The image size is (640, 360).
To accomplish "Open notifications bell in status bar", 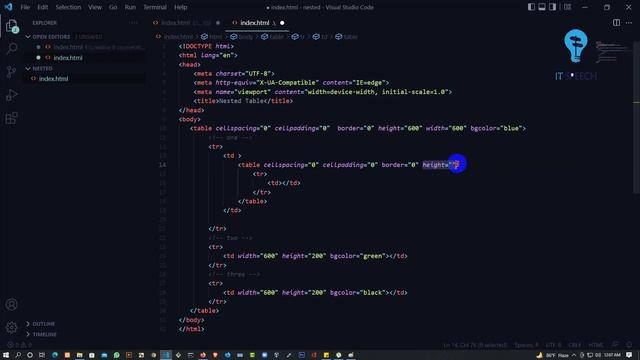I will point(629,345).
